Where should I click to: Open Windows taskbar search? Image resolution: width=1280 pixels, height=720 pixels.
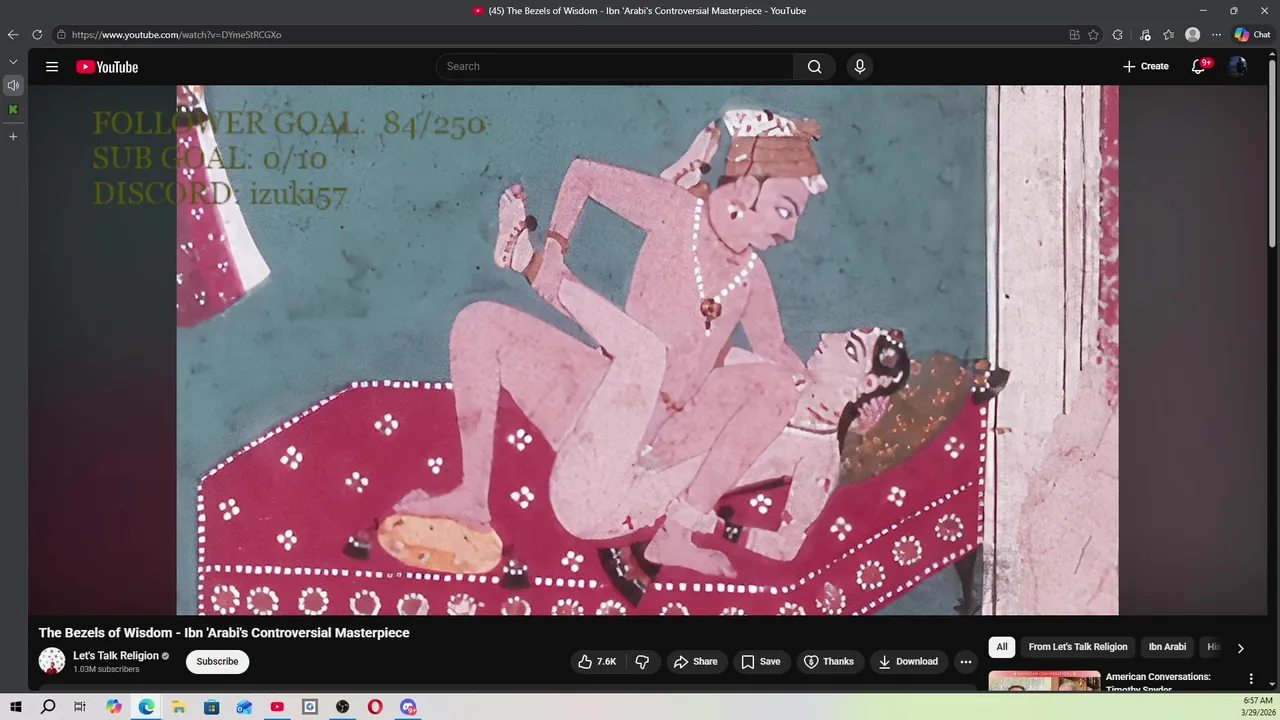point(48,707)
